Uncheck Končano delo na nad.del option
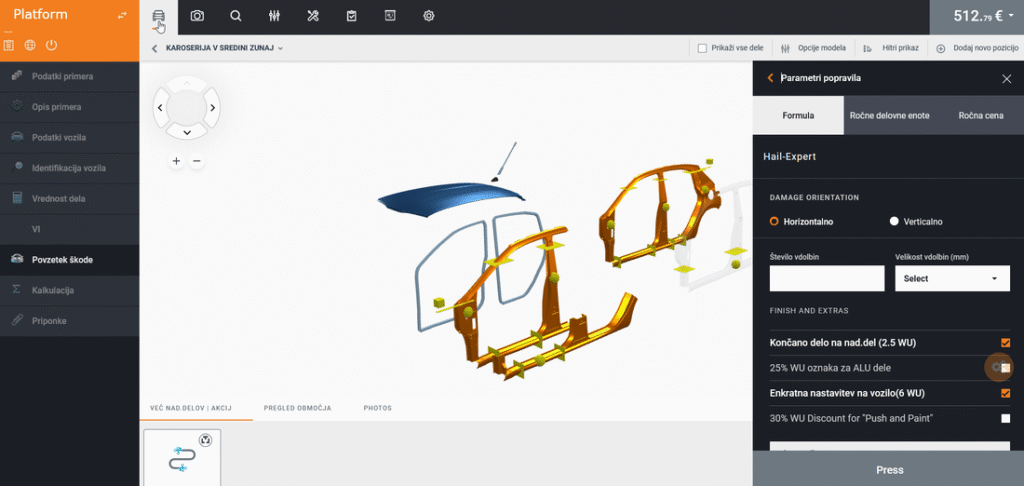This screenshot has width=1024, height=486. [x=1005, y=343]
